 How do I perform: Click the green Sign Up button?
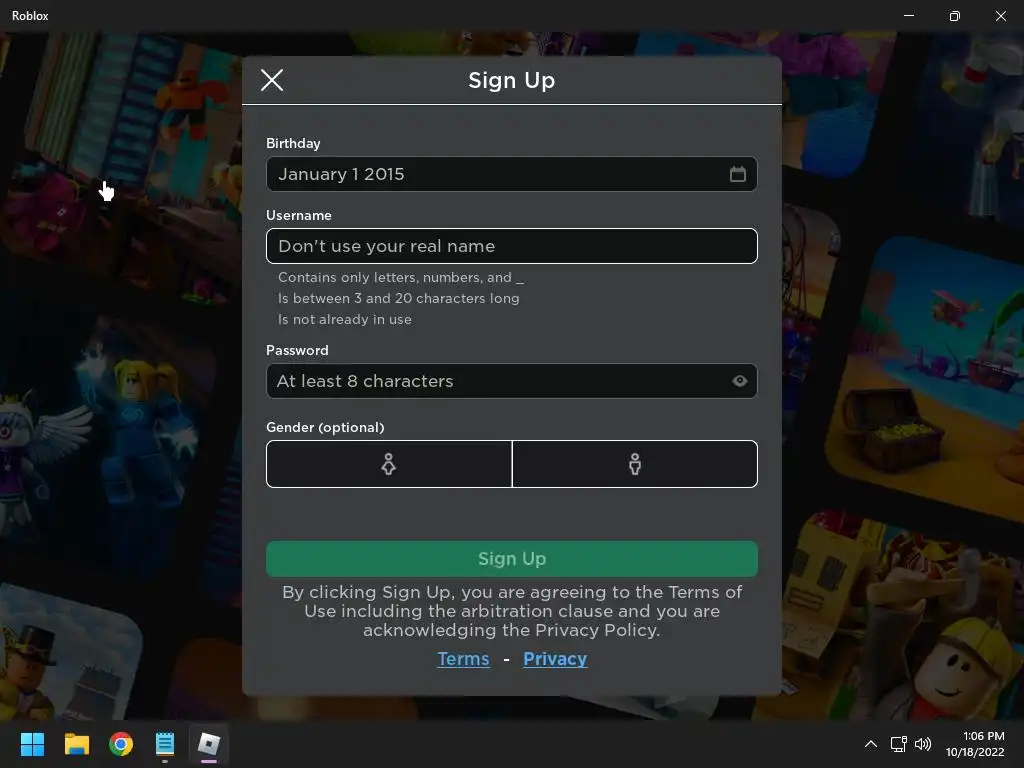[x=511, y=559]
